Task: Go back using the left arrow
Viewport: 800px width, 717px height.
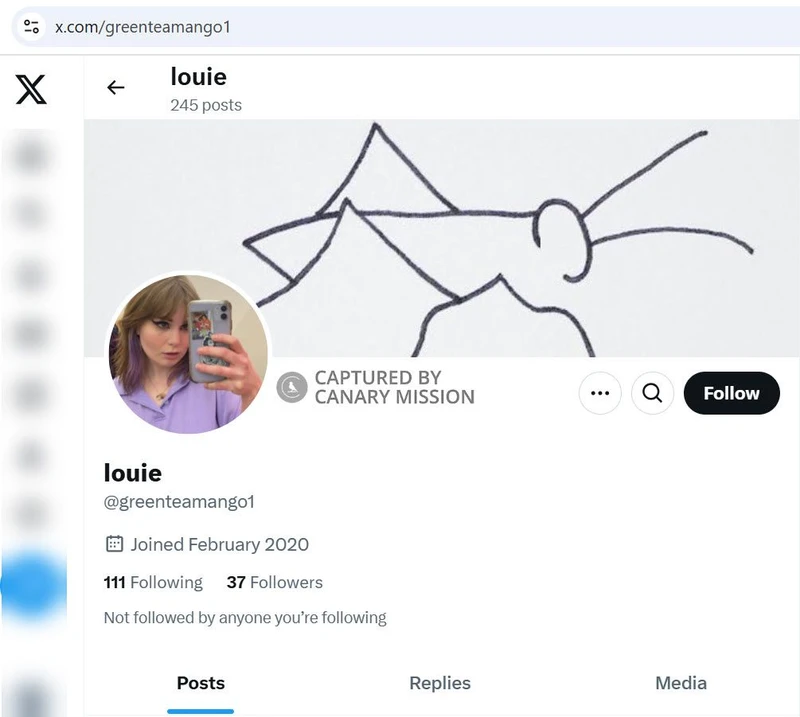Action: point(116,88)
